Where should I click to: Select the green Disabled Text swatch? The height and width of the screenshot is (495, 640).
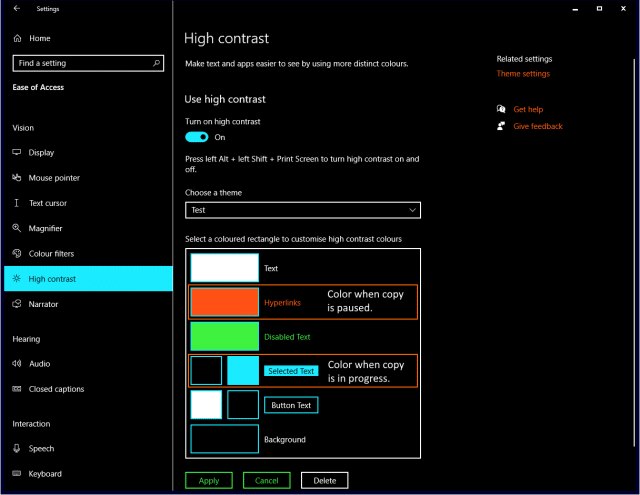click(224, 336)
